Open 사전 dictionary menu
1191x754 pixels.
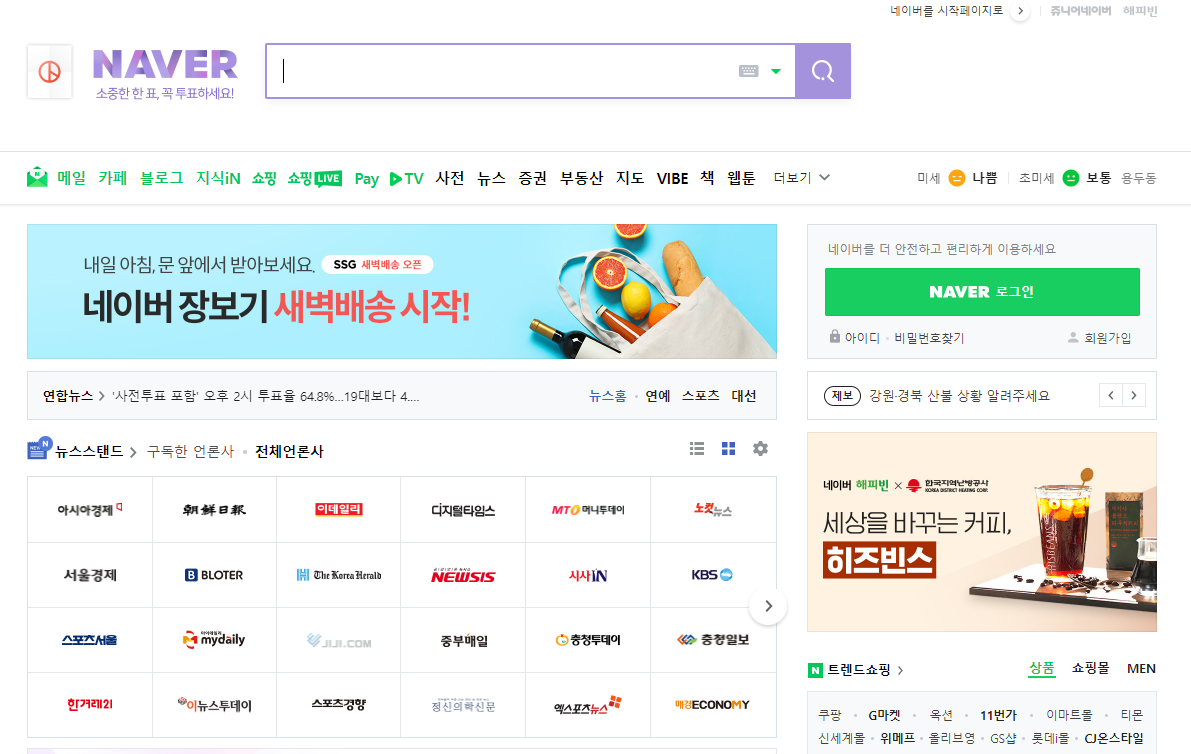pos(450,178)
